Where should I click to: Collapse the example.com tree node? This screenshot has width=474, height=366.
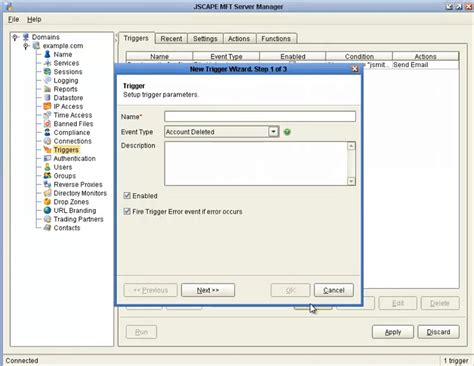pyautogui.click(x=26, y=46)
